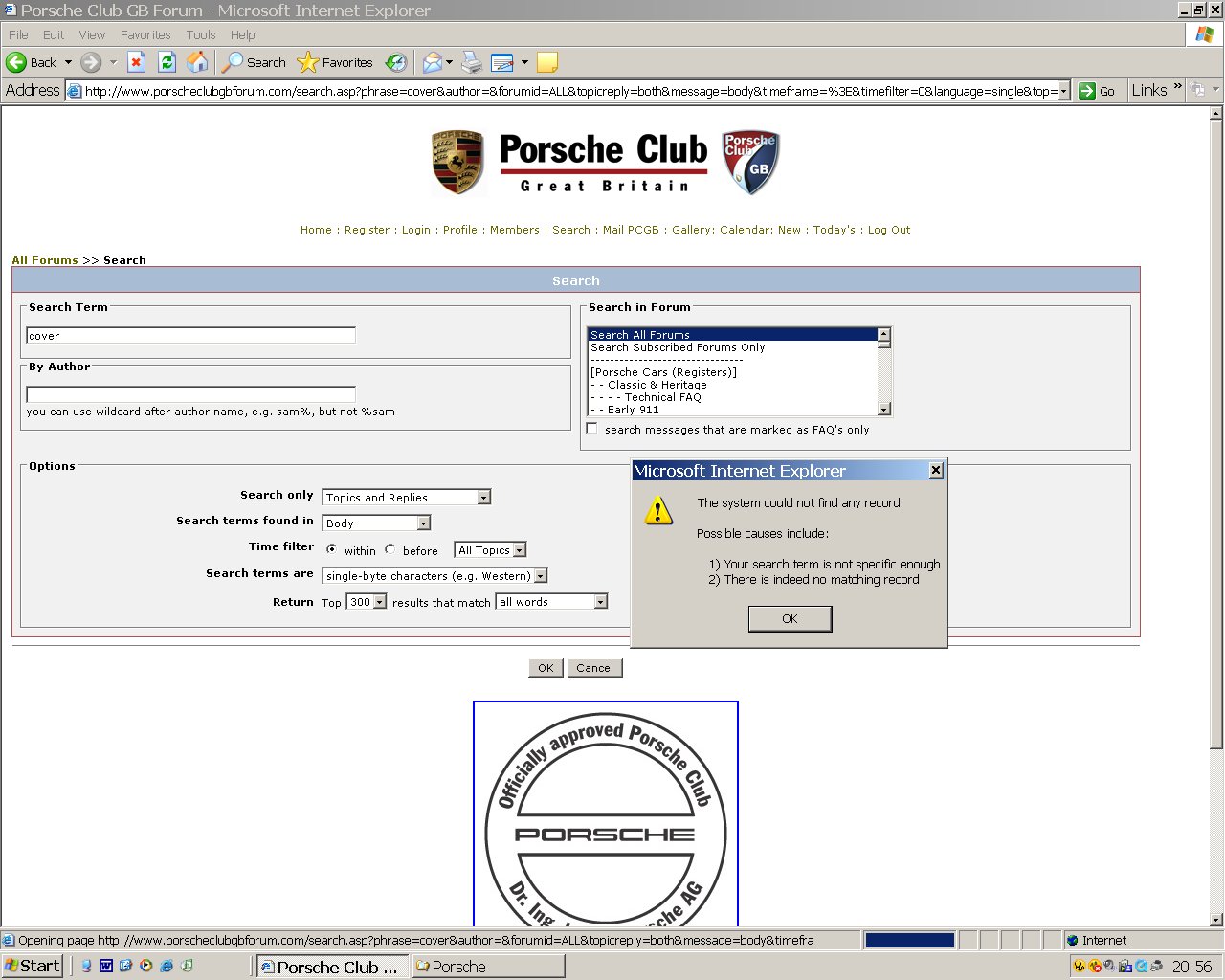Print the page with the printer icon
This screenshot has width=1225, height=980.
point(472,62)
